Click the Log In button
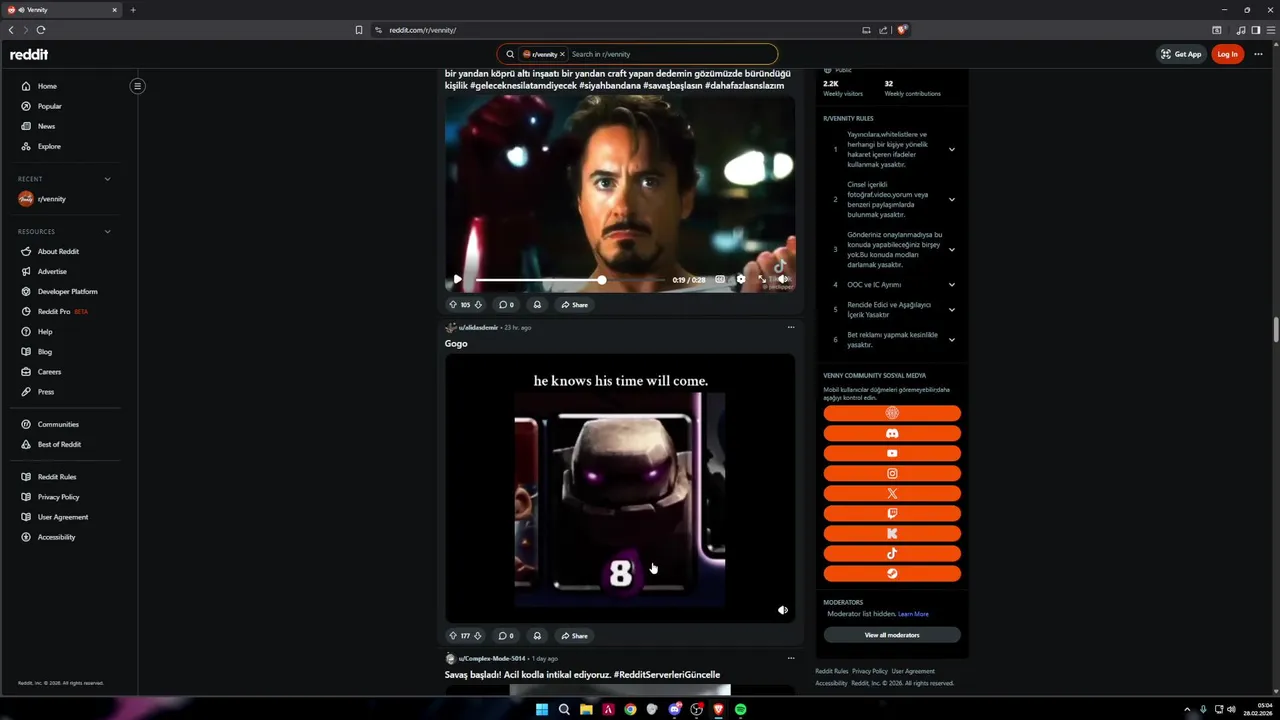Viewport: 1280px width, 720px height. pyautogui.click(x=1227, y=54)
